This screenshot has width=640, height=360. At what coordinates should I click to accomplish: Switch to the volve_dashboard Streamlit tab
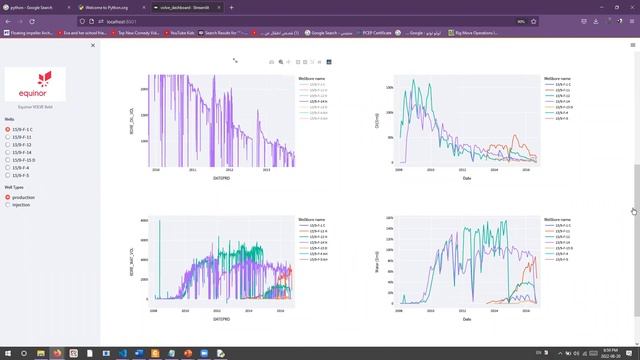(187, 7)
